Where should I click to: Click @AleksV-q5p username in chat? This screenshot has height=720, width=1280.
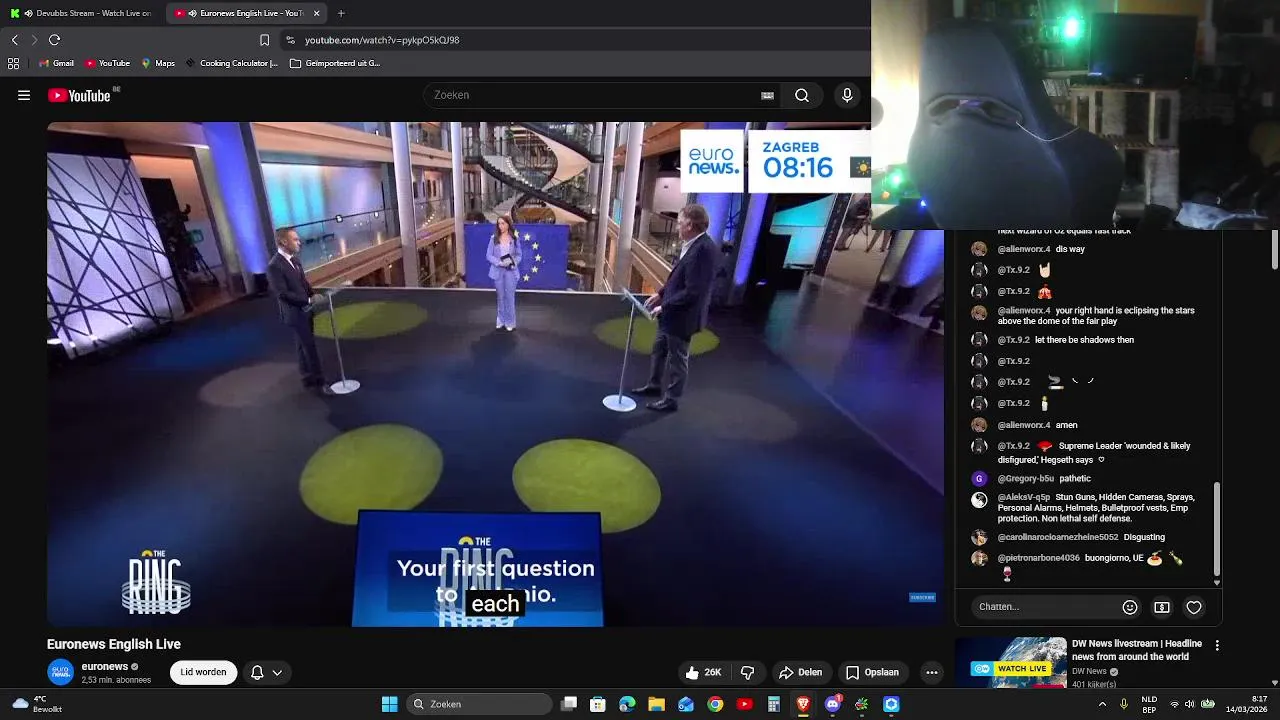click(1024, 497)
